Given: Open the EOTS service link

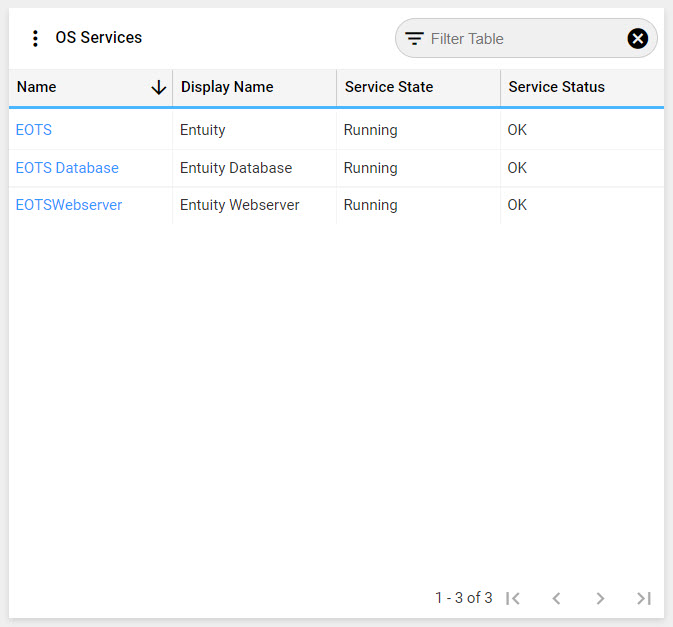Looking at the screenshot, I should (x=33, y=130).
